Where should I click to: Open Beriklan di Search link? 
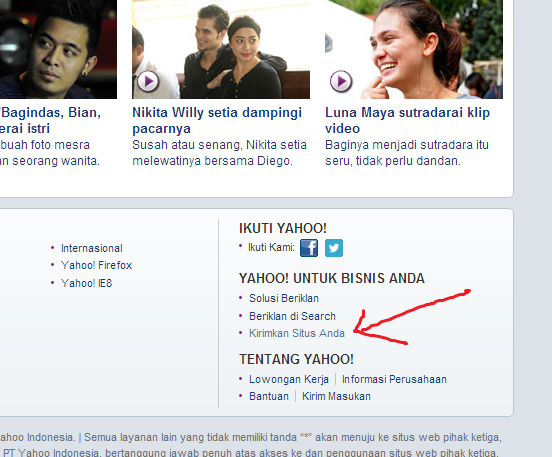tap(292, 316)
